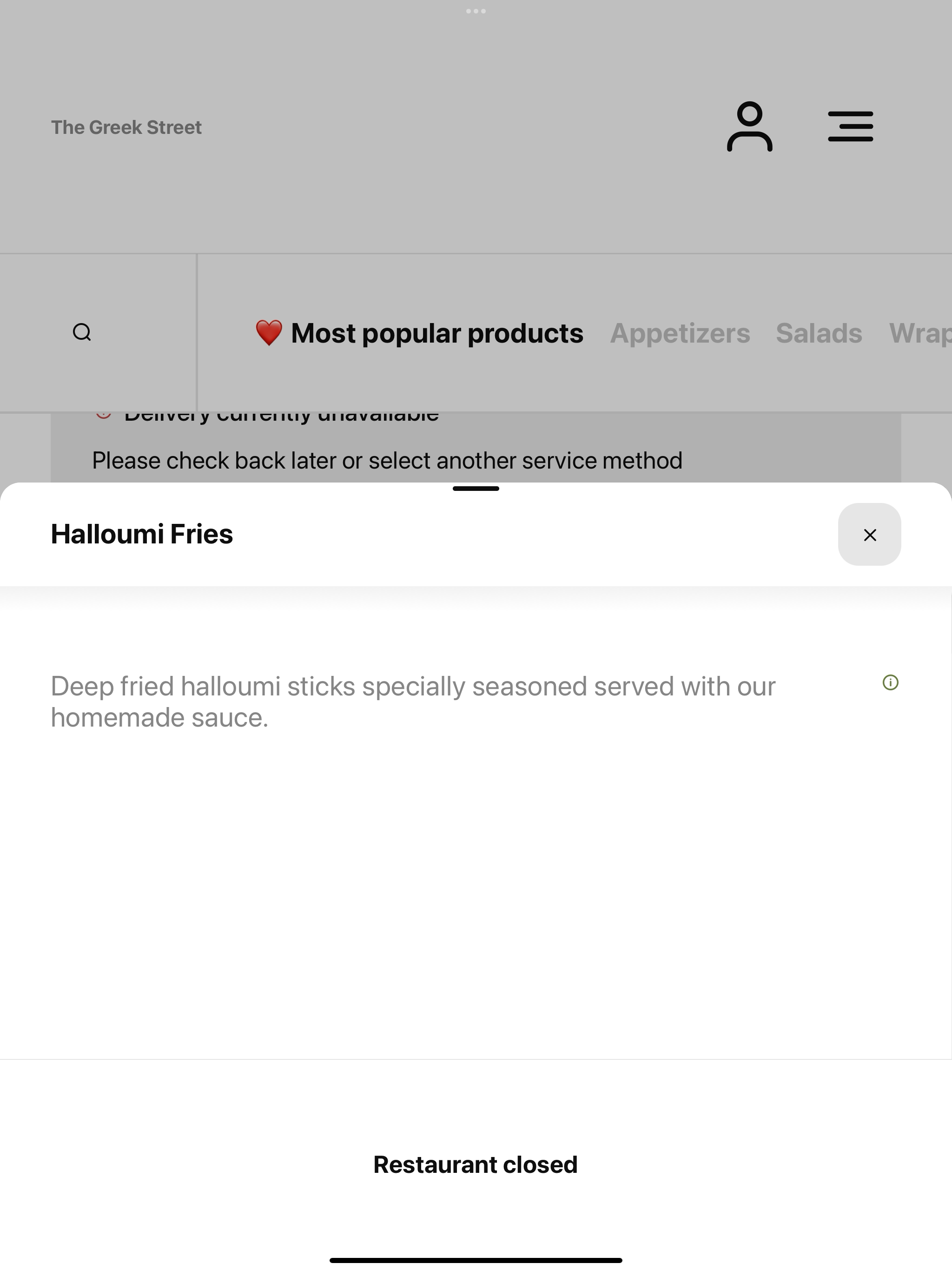Open the user account profile icon
This screenshot has width=952, height=1270.
pyautogui.click(x=749, y=126)
